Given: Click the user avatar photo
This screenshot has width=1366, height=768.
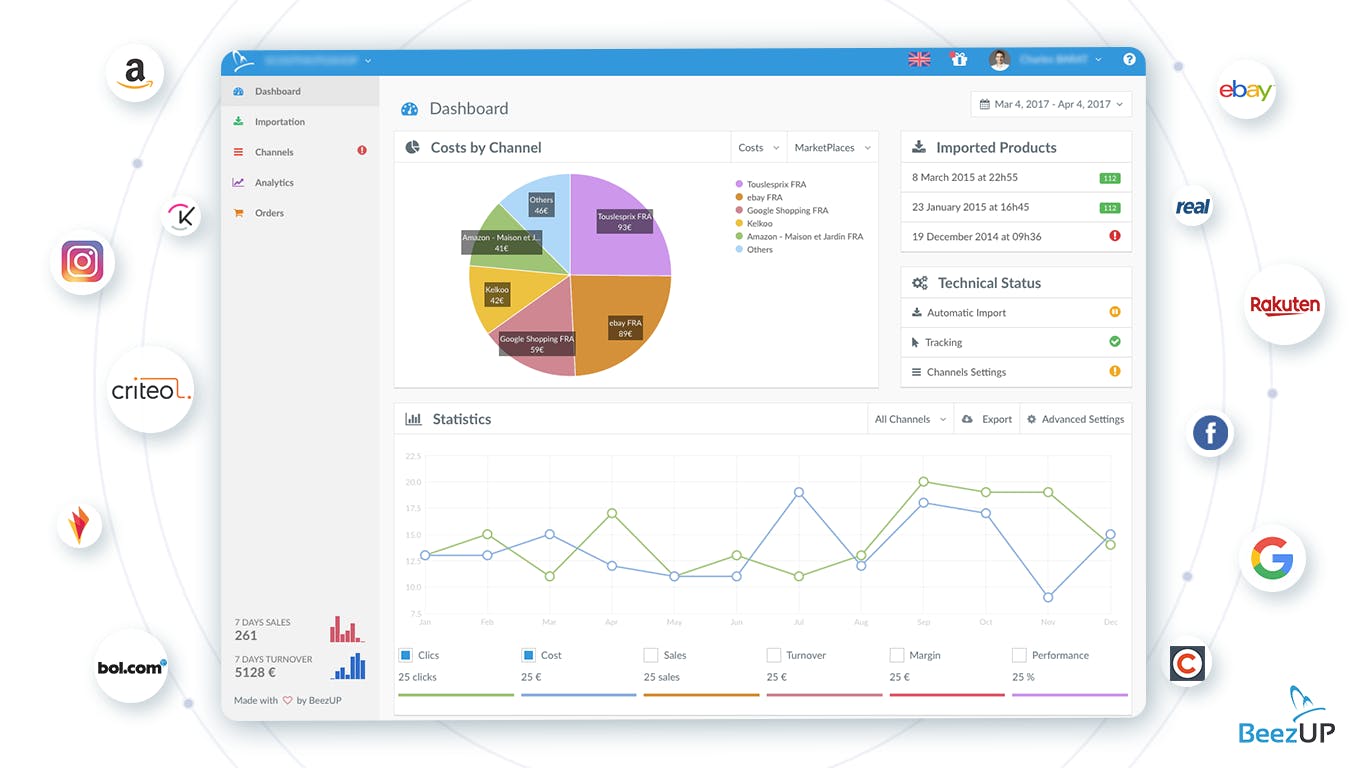Looking at the screenshot, I should (999, 60).
